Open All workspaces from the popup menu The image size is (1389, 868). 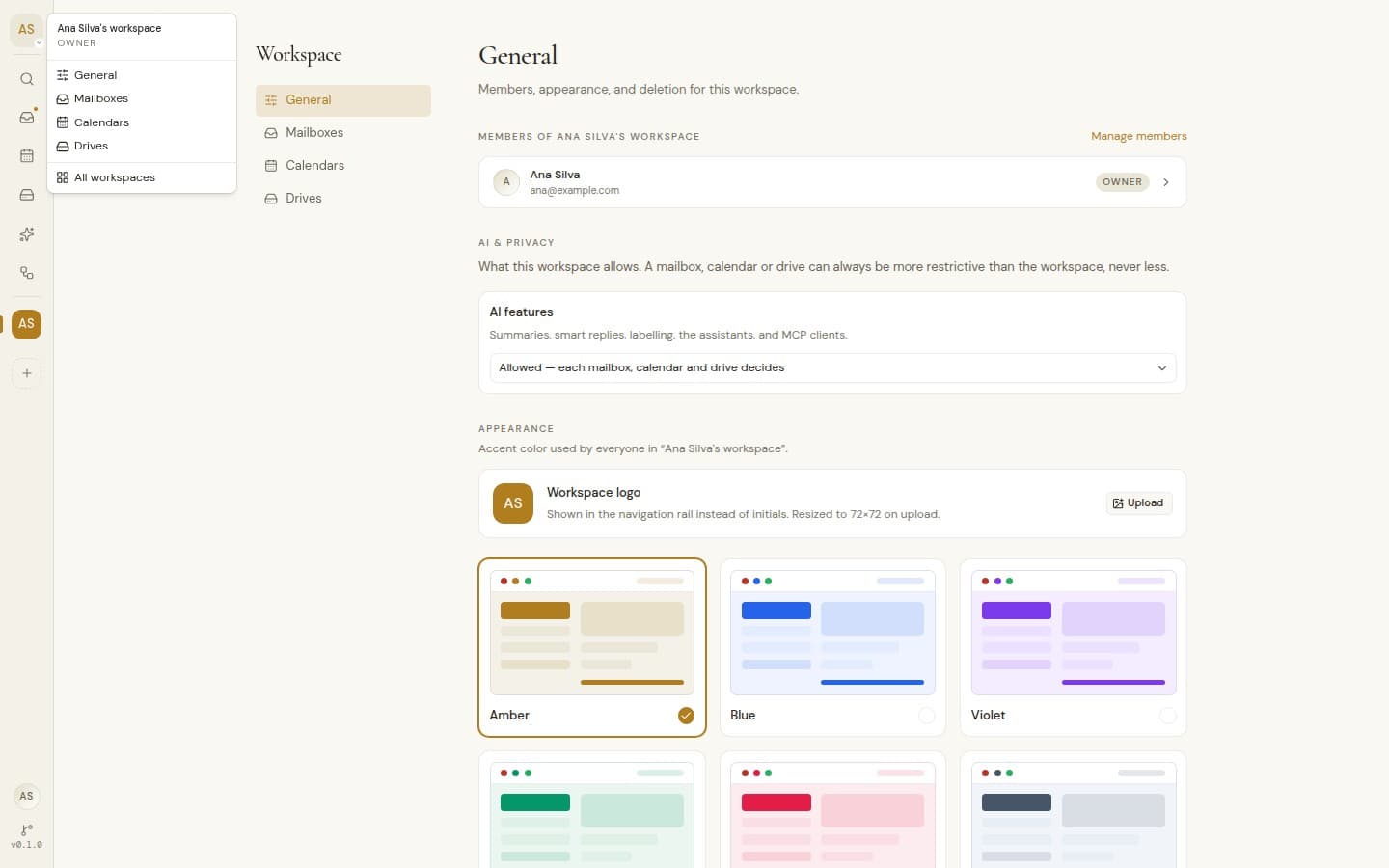click(x=142, y=177)
